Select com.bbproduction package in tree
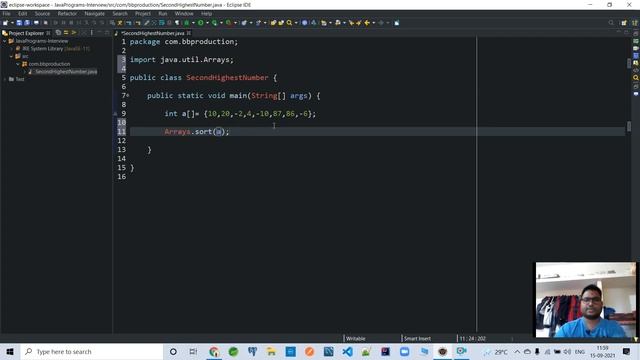640x360 pixels. point(49,64)
